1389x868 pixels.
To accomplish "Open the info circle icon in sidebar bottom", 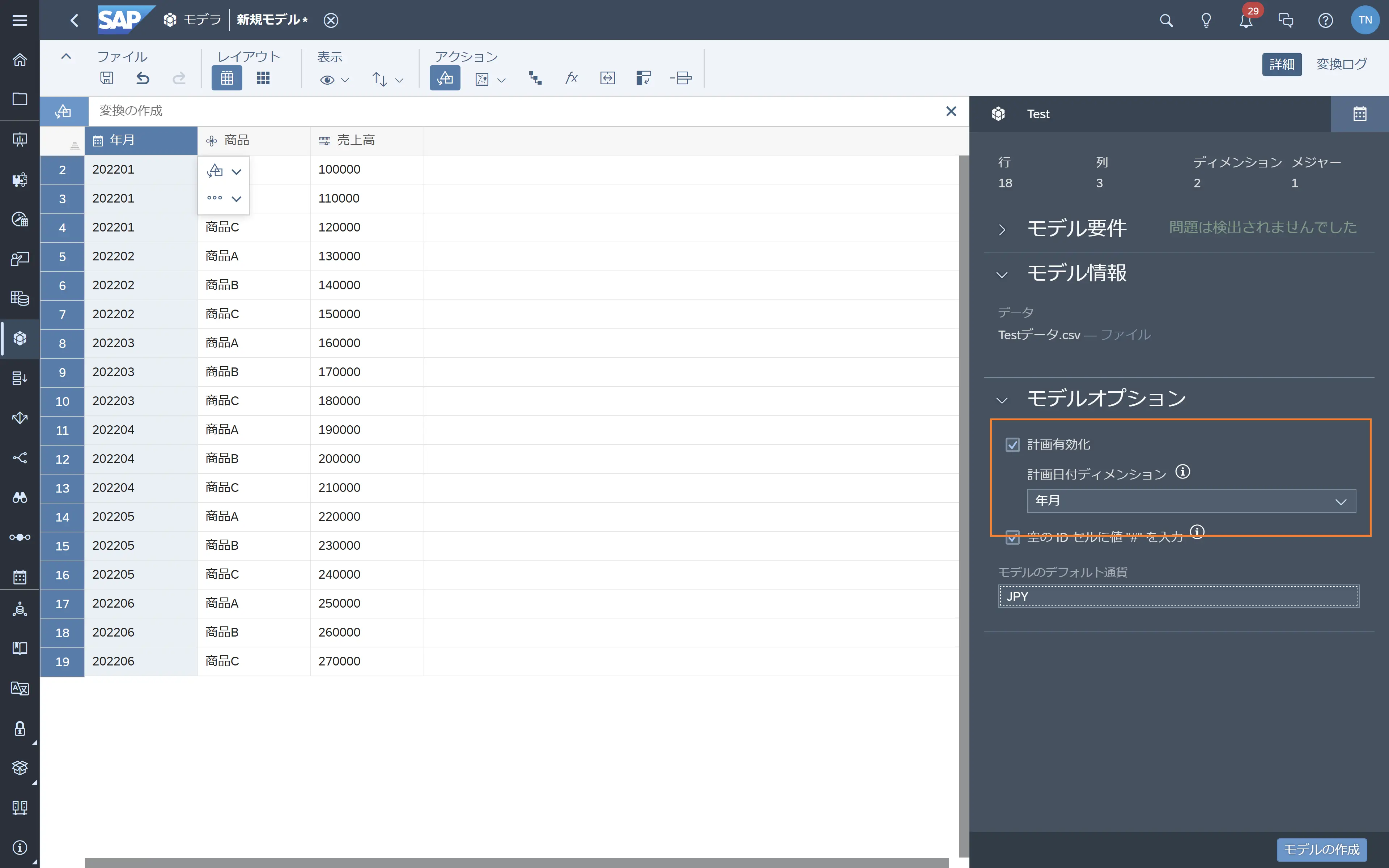I will 20,847.
